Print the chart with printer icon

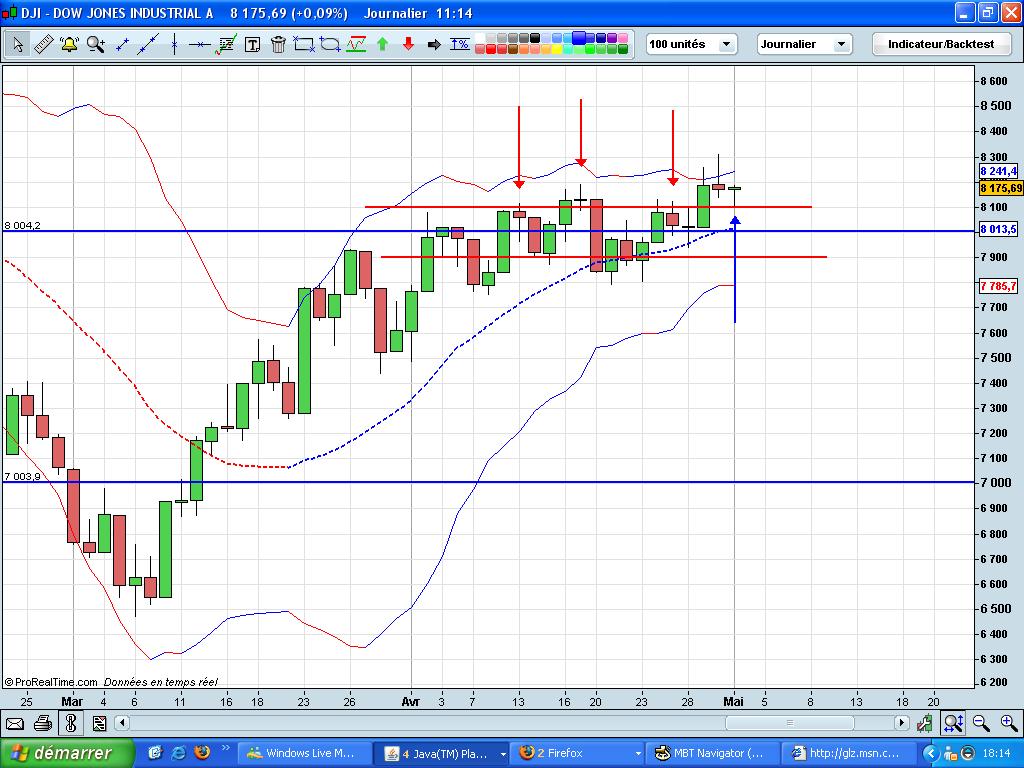pyautogui.click(x=42, y=724)
